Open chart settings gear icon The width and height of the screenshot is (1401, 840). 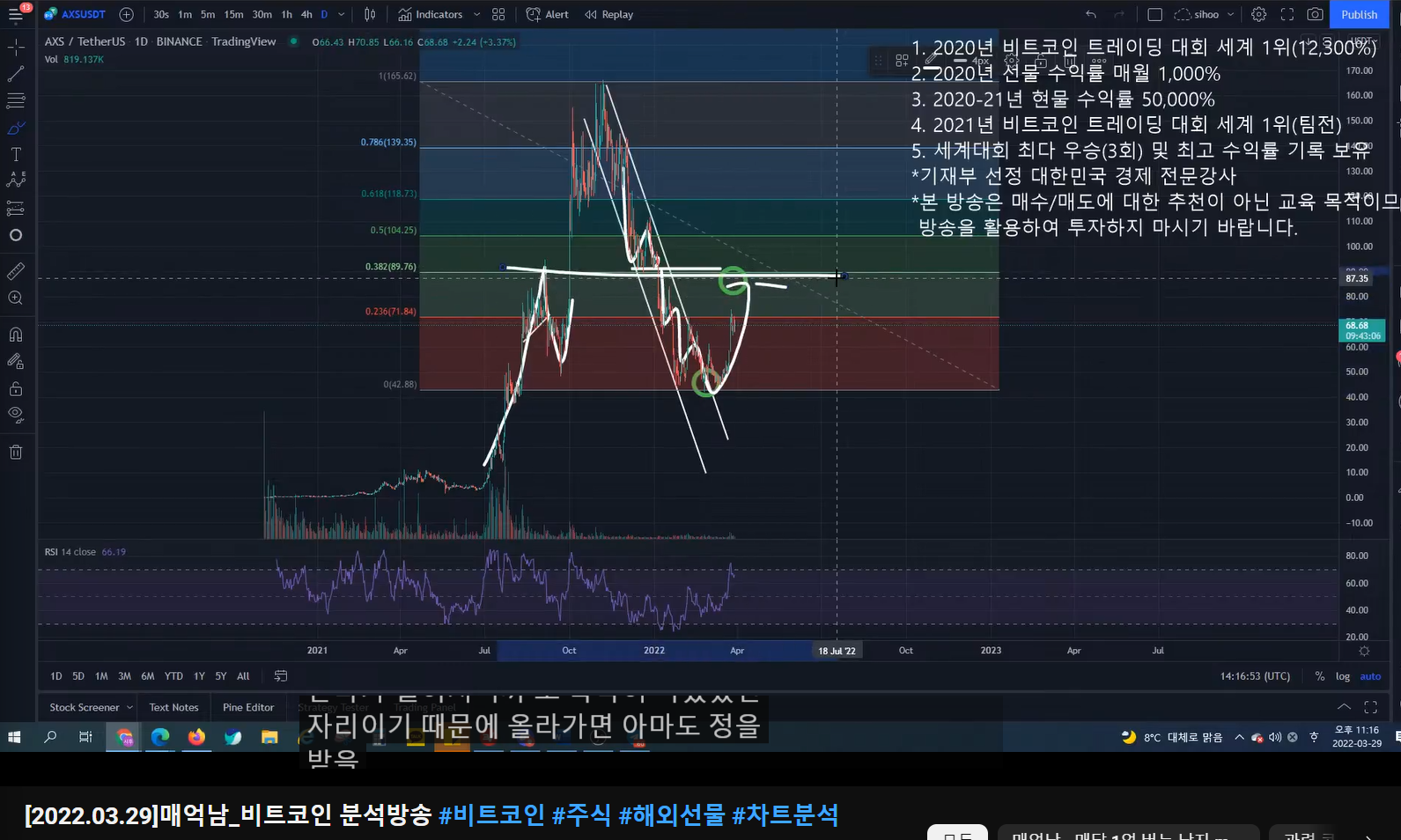1259,14
